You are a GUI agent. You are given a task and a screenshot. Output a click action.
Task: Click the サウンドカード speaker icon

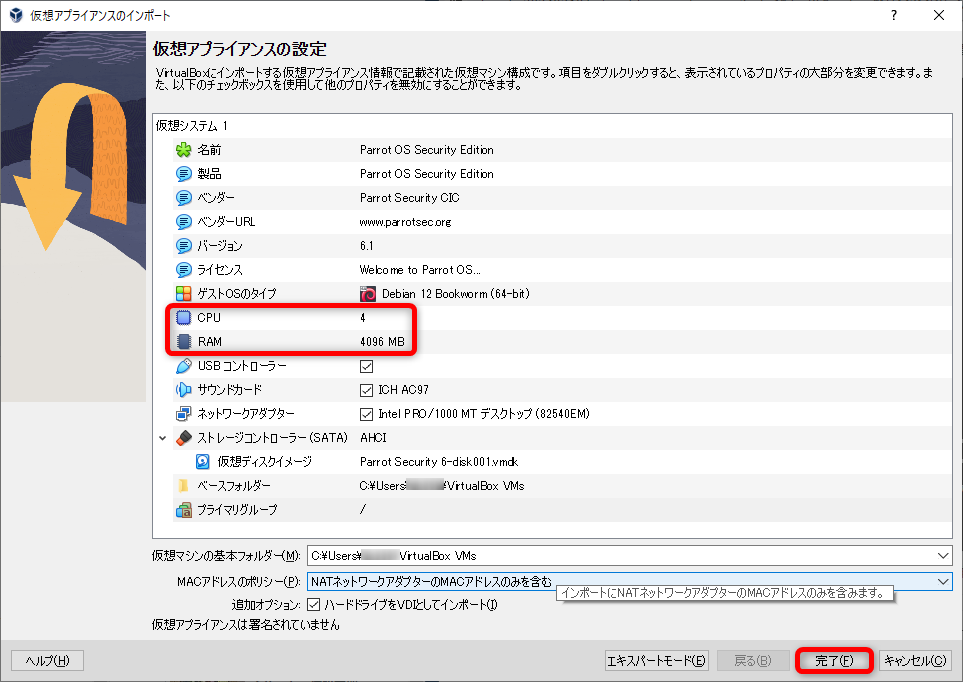coord(184,390)
